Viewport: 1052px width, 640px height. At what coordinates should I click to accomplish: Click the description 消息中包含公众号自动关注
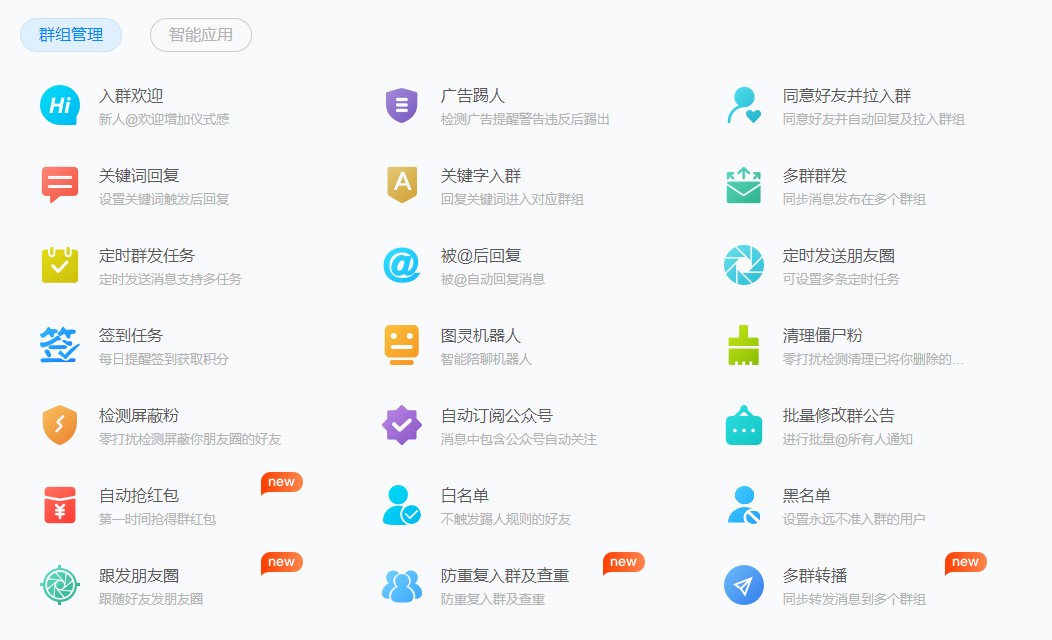click(519, 439)
